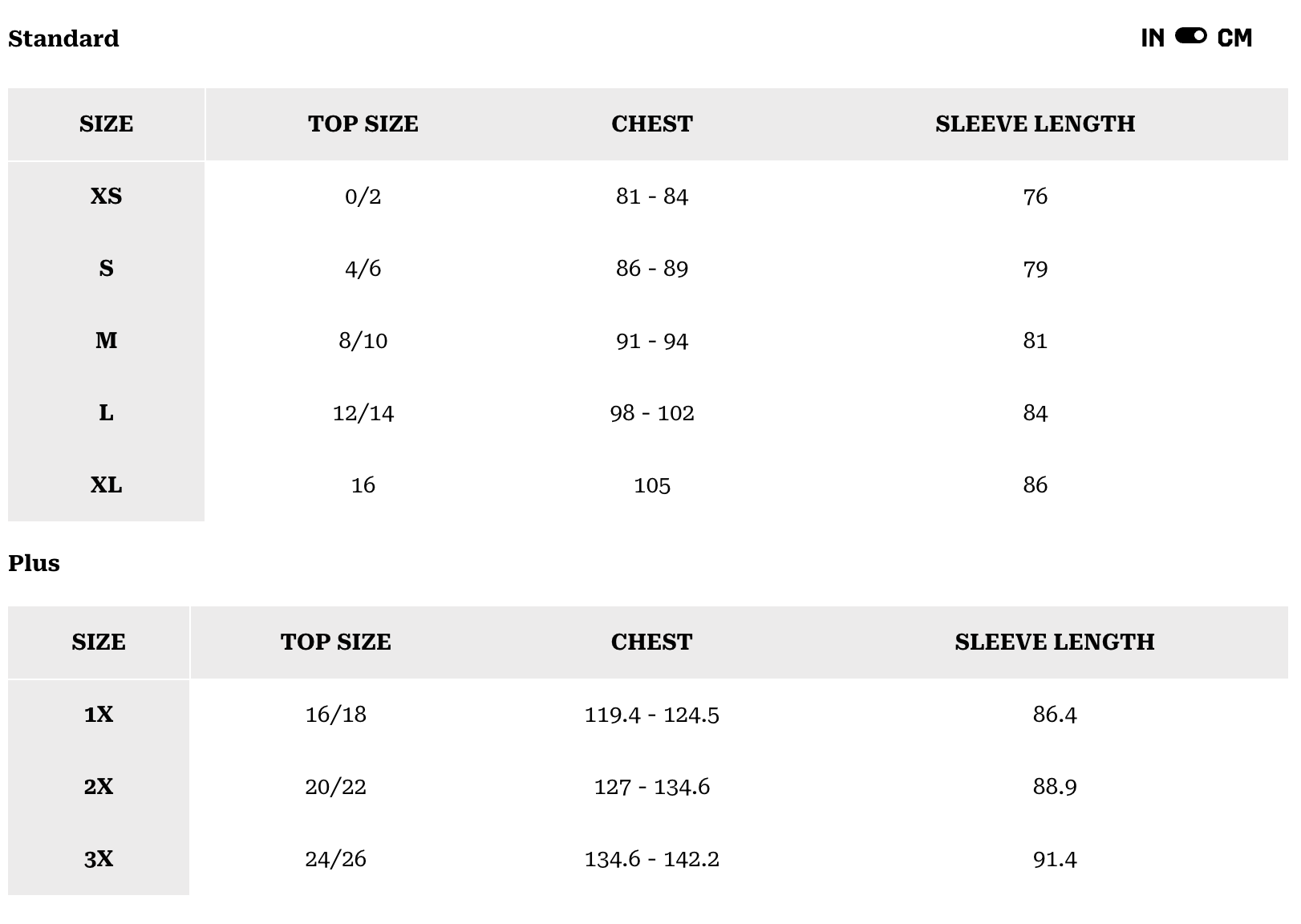Click the 127 - 134.6 chest measurement
The height and width of the screenshot is (924, 1301).
(x=651, y=787)
